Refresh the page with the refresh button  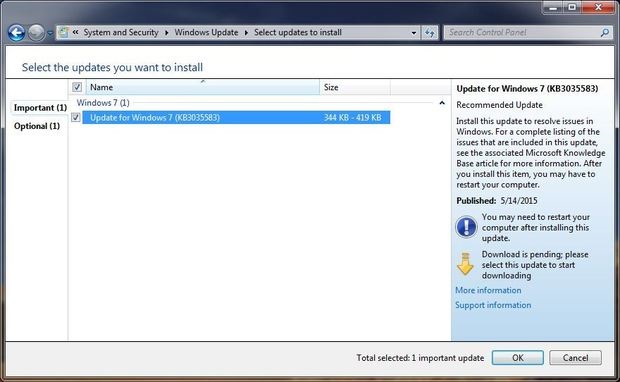pos(429,33)
